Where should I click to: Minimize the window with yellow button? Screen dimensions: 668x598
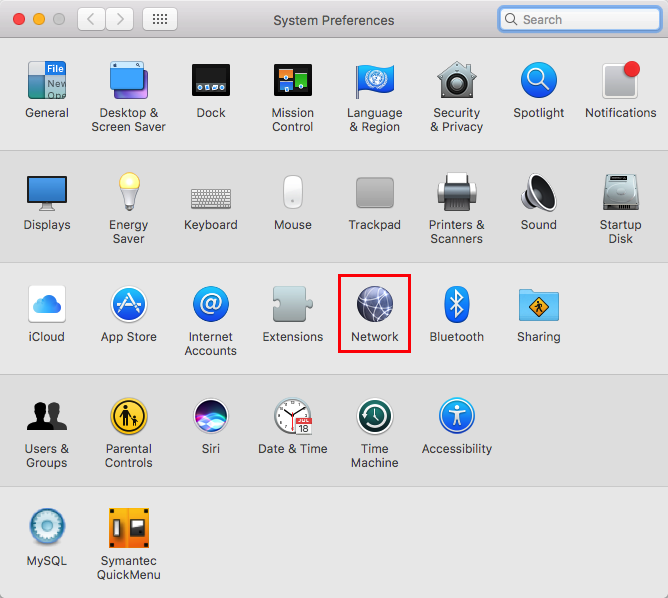39,19
